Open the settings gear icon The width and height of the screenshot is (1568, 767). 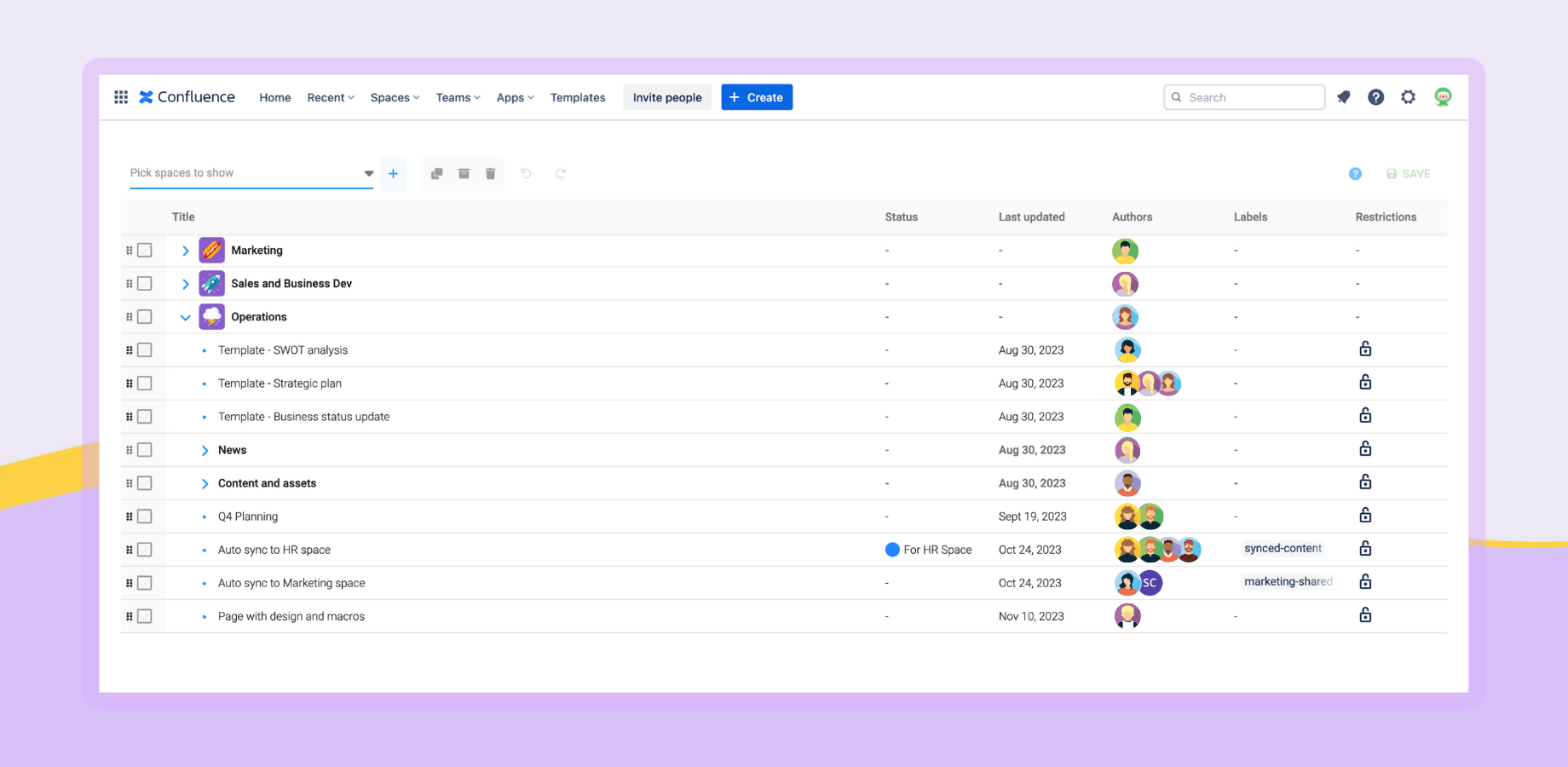pos(1409,97)
